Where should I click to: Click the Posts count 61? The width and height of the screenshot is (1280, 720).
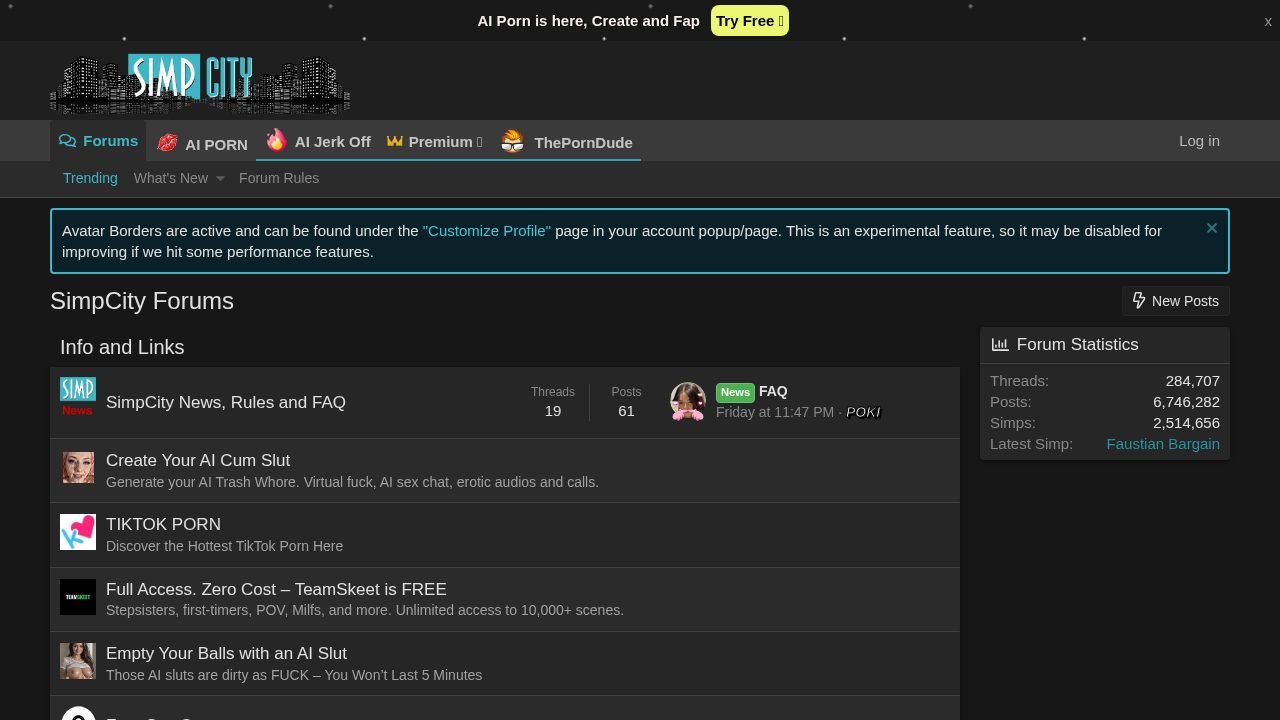pyautogui.click(x=626, y=411)
